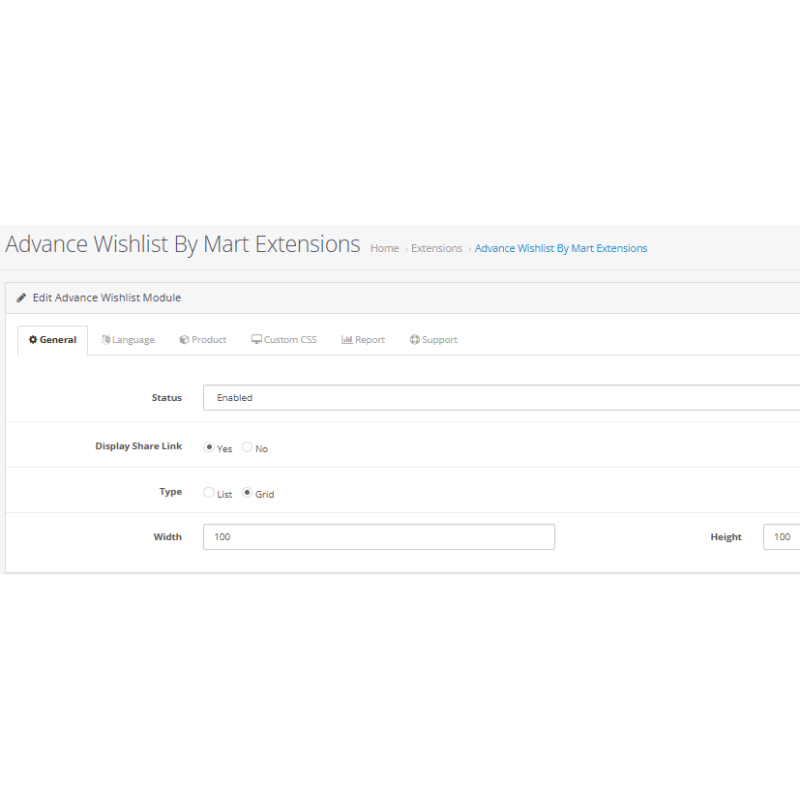This screenshot has width=800, height=800.
Task: Click the bar chart icon on Report tab
Action: [347, 340]
